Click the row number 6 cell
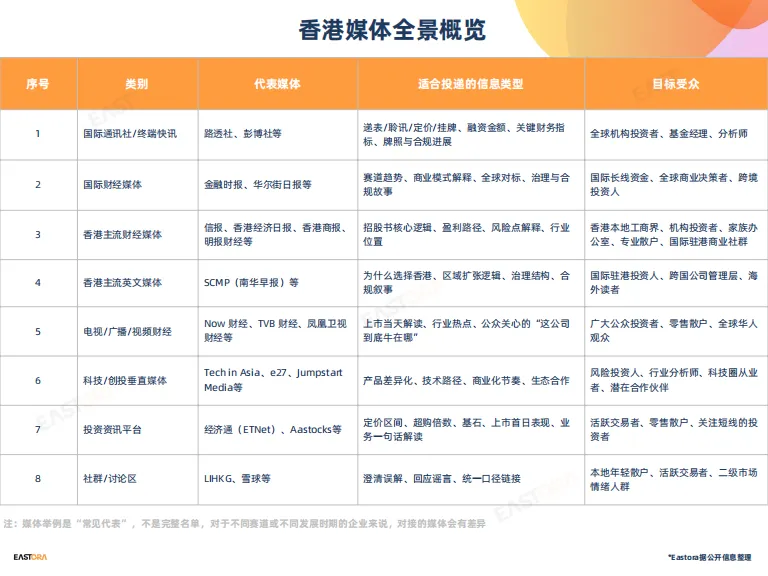This screenshot has height=576, width=768. click(38, 380)
